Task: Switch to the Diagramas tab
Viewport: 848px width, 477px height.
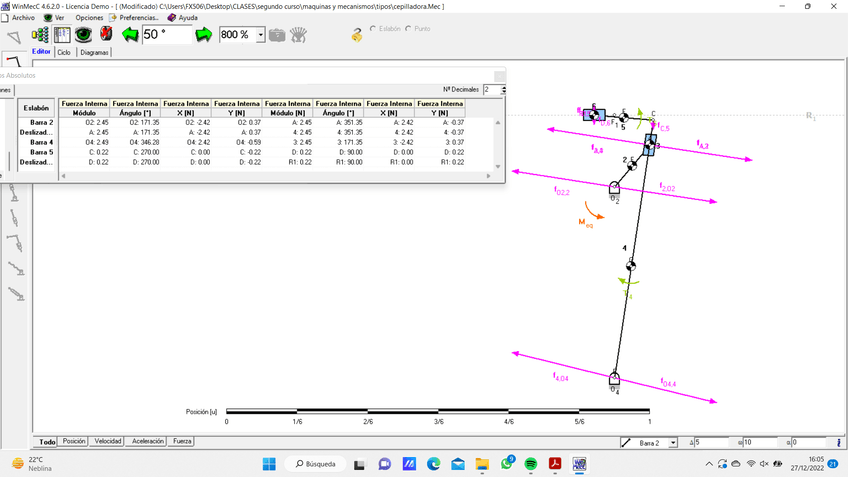Action: pyautogui.click(x=95, y=52)
